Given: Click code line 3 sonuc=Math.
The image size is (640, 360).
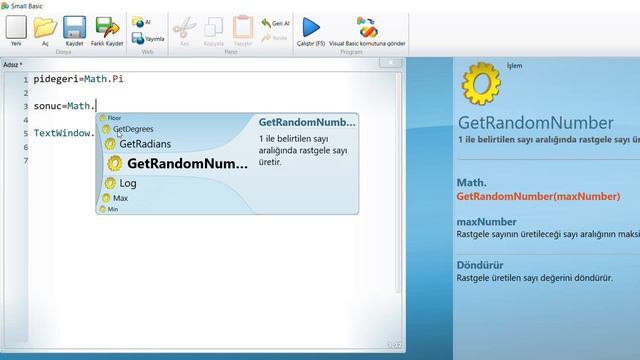Looking at the screenshot, I should point(64,106).
